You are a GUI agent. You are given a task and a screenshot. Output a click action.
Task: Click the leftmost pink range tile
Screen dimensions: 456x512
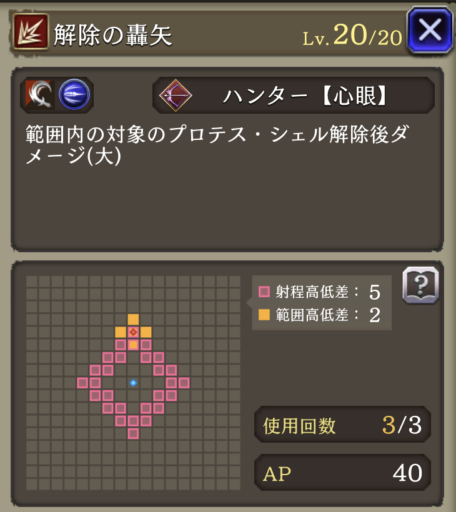coord(83,383)
